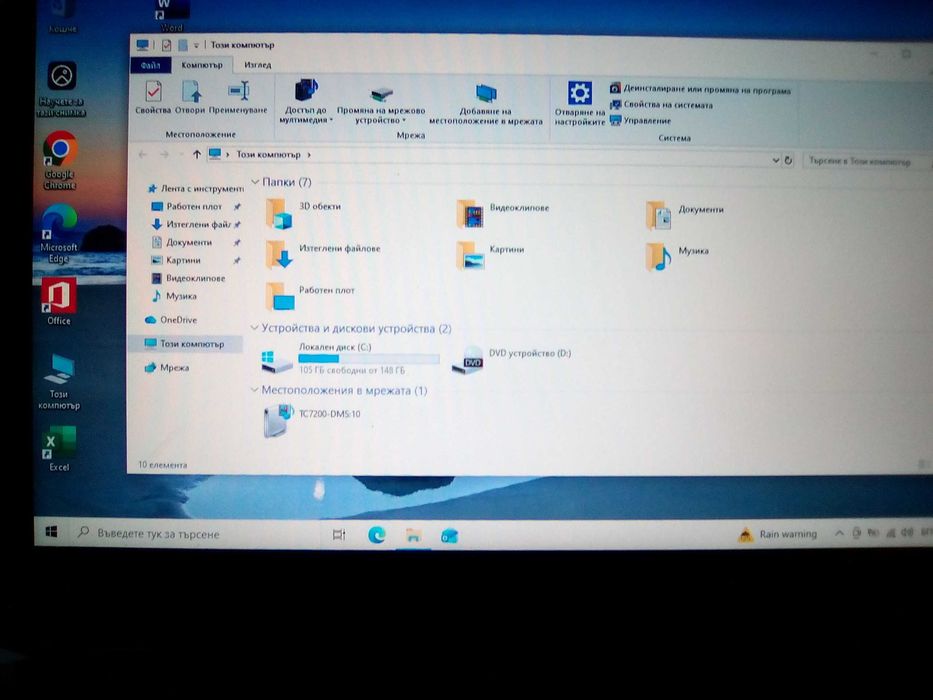Select network location TC7200-DMS:10

tap(312, 419)
